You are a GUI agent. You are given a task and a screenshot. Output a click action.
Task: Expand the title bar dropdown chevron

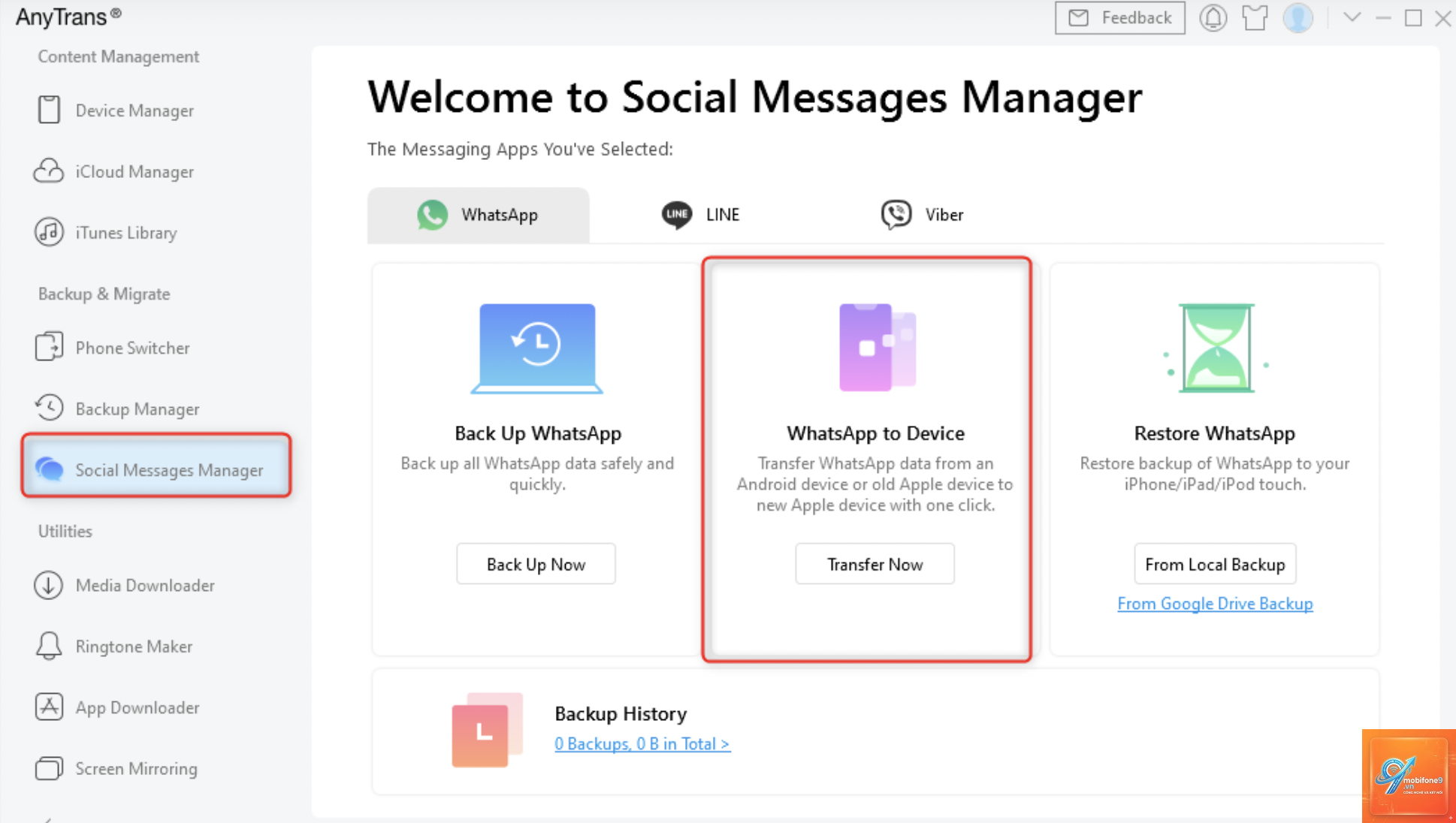click(1352, 17)
